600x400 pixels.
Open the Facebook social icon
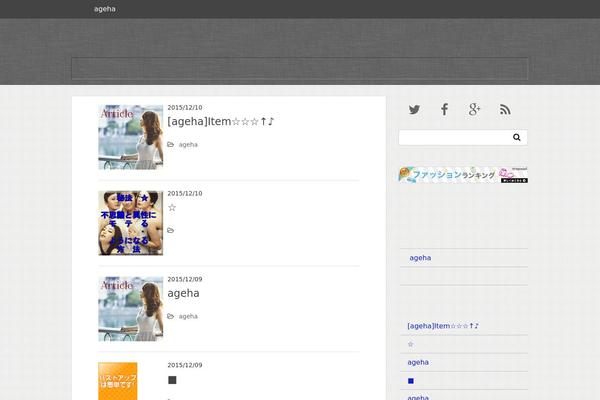pyautogui.click(x=444, y=109)
